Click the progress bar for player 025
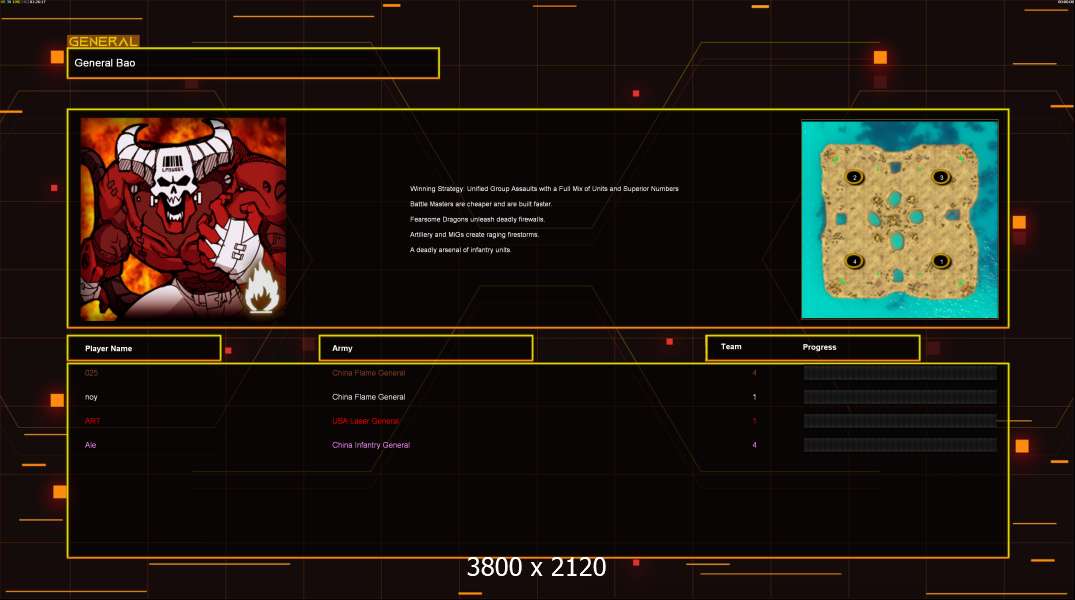This screenshot has width=1075, height=600. [x=900, y=373]
